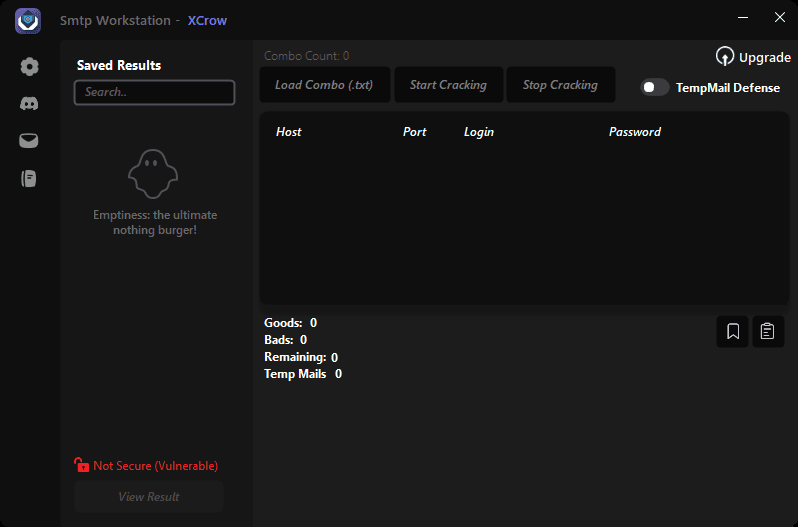Open the Discord icon in the sidebar

coord(29,103)
